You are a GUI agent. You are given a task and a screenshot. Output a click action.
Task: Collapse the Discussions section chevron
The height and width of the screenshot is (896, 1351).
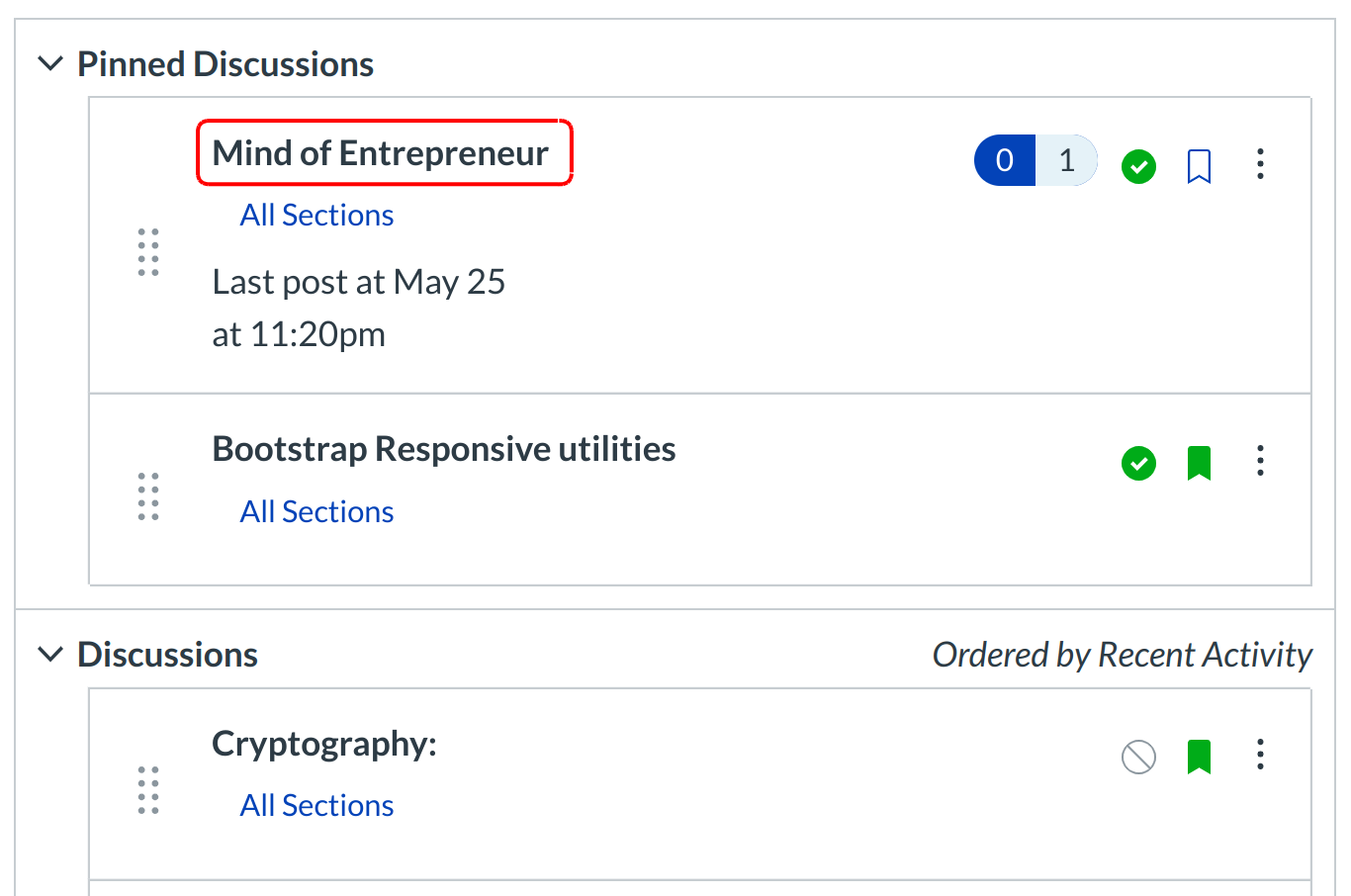49,655
